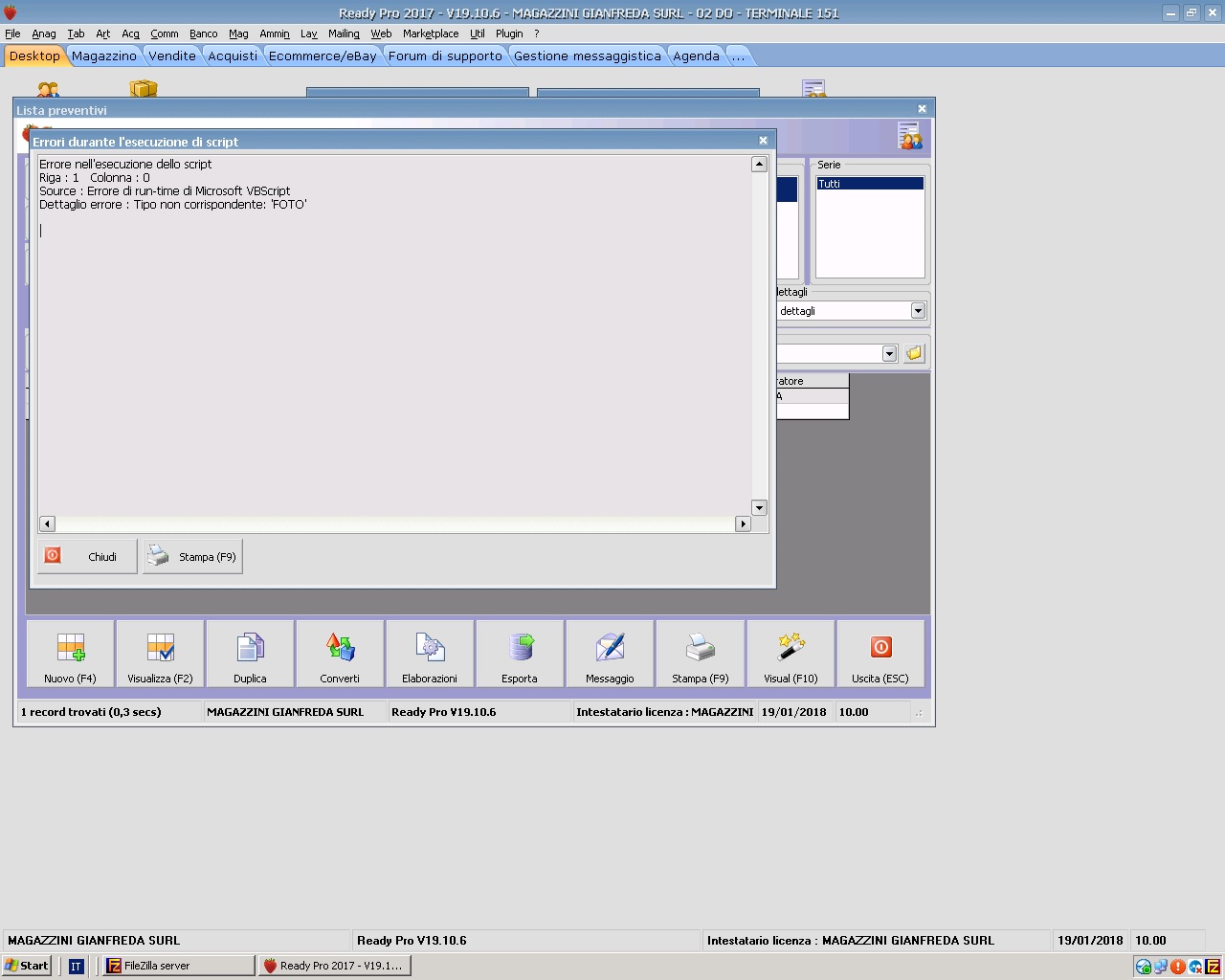Open the Forum di supporto tab
The image size is (1225, 980).
coord(445,56)
